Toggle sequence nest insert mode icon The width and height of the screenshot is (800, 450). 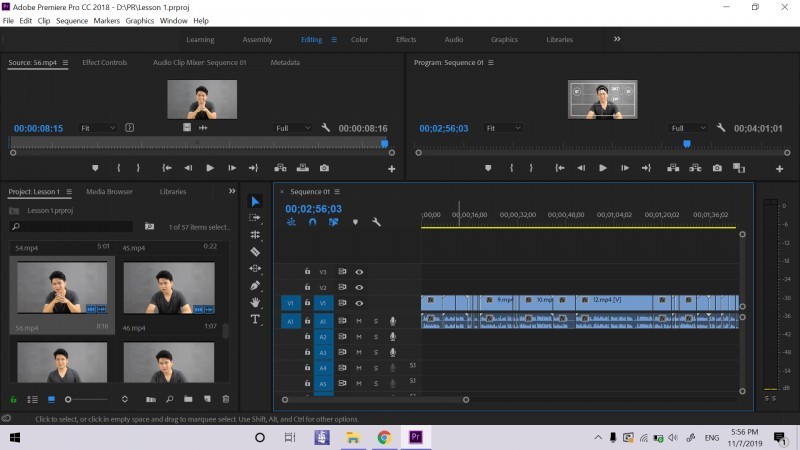click(291, 222)
